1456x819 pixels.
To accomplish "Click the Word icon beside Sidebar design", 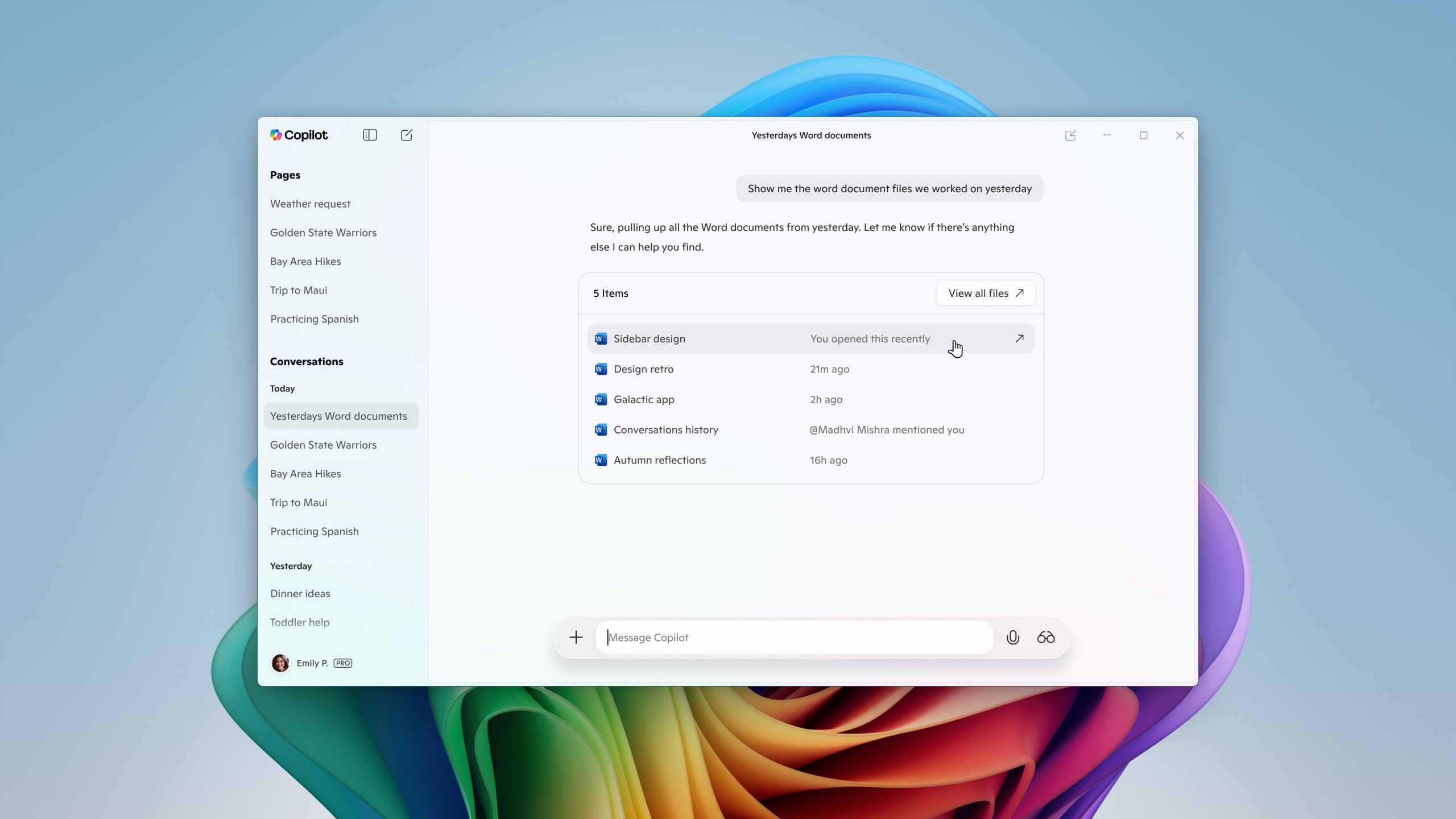I will [x=600, y=338].
